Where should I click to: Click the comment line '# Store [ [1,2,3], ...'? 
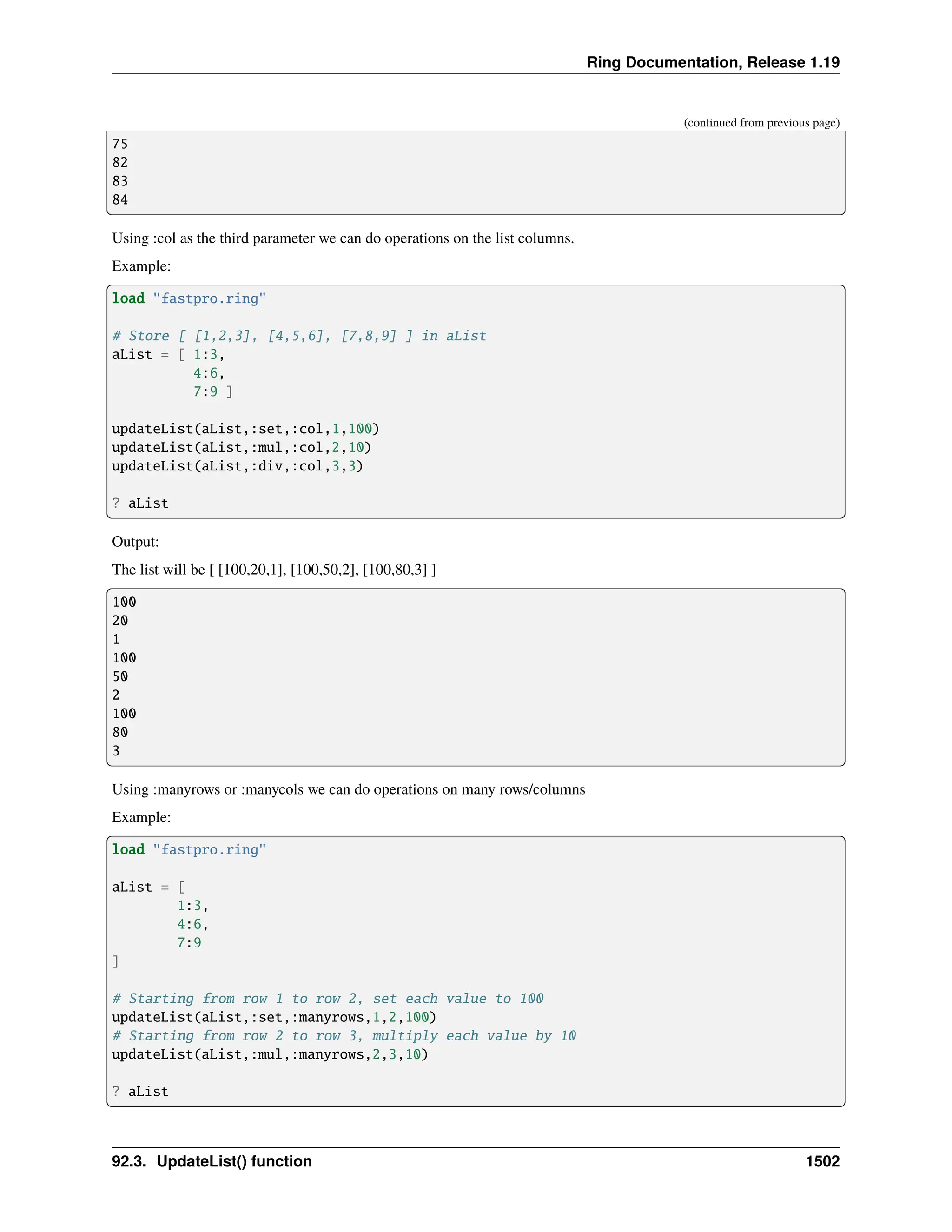coord(299,336)
